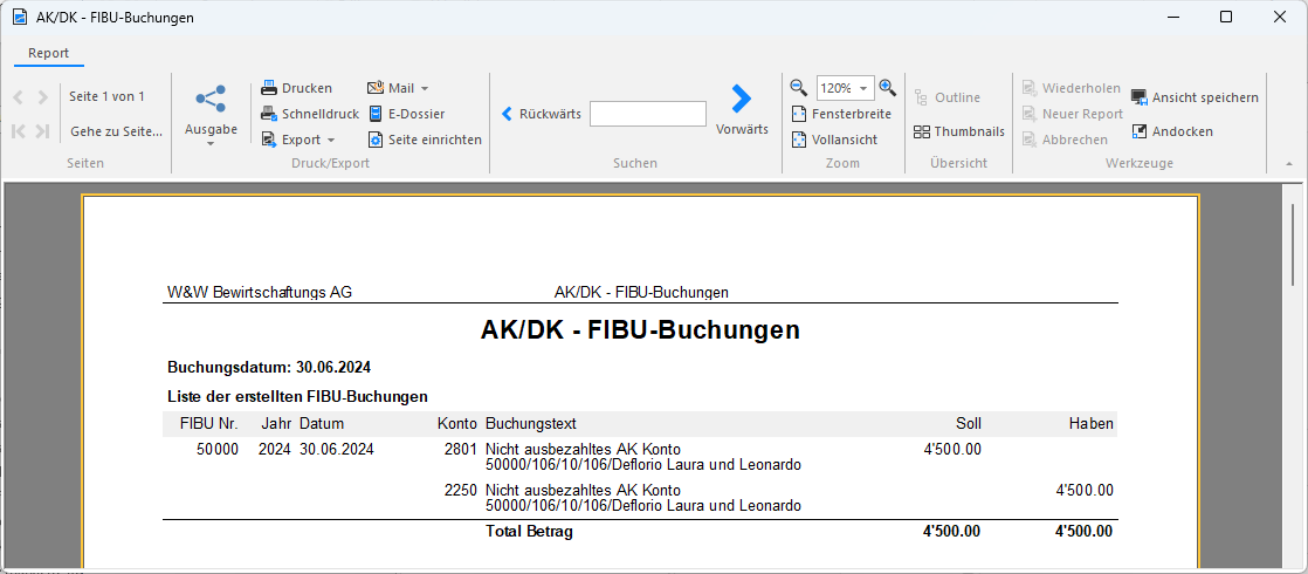The height and width of the screenshot is (574, 1308).
Task: Toggle the Thumbnails overview
Action: [x=959, y=132]
